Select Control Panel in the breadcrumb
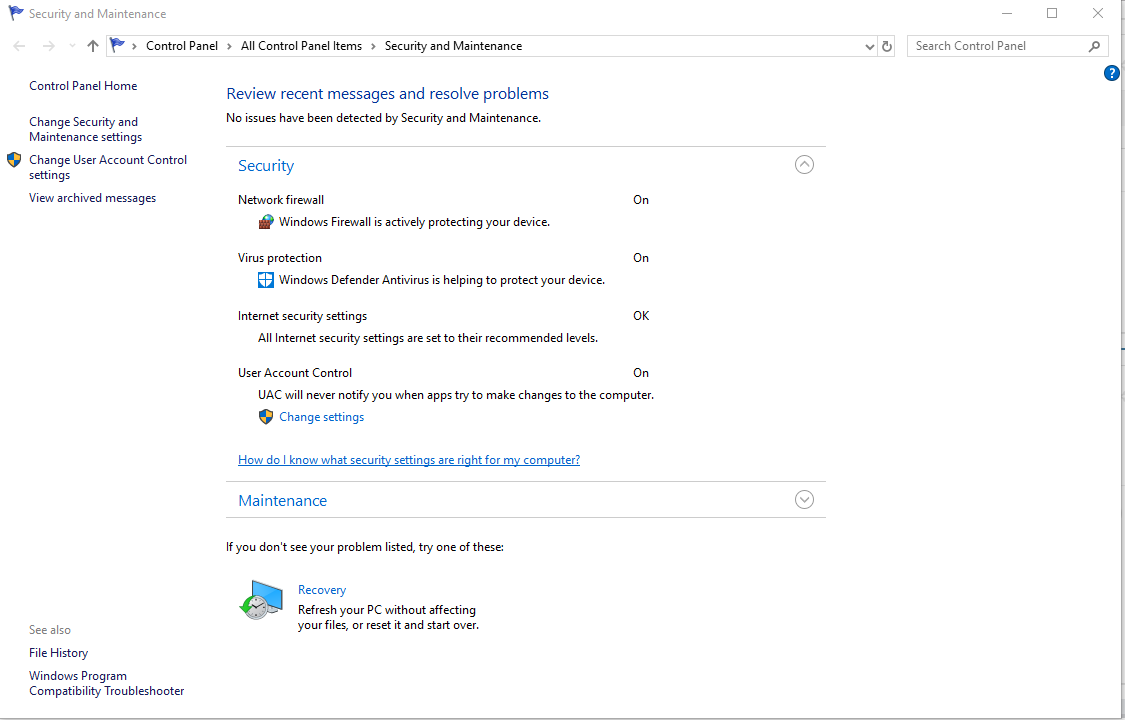 182,46
